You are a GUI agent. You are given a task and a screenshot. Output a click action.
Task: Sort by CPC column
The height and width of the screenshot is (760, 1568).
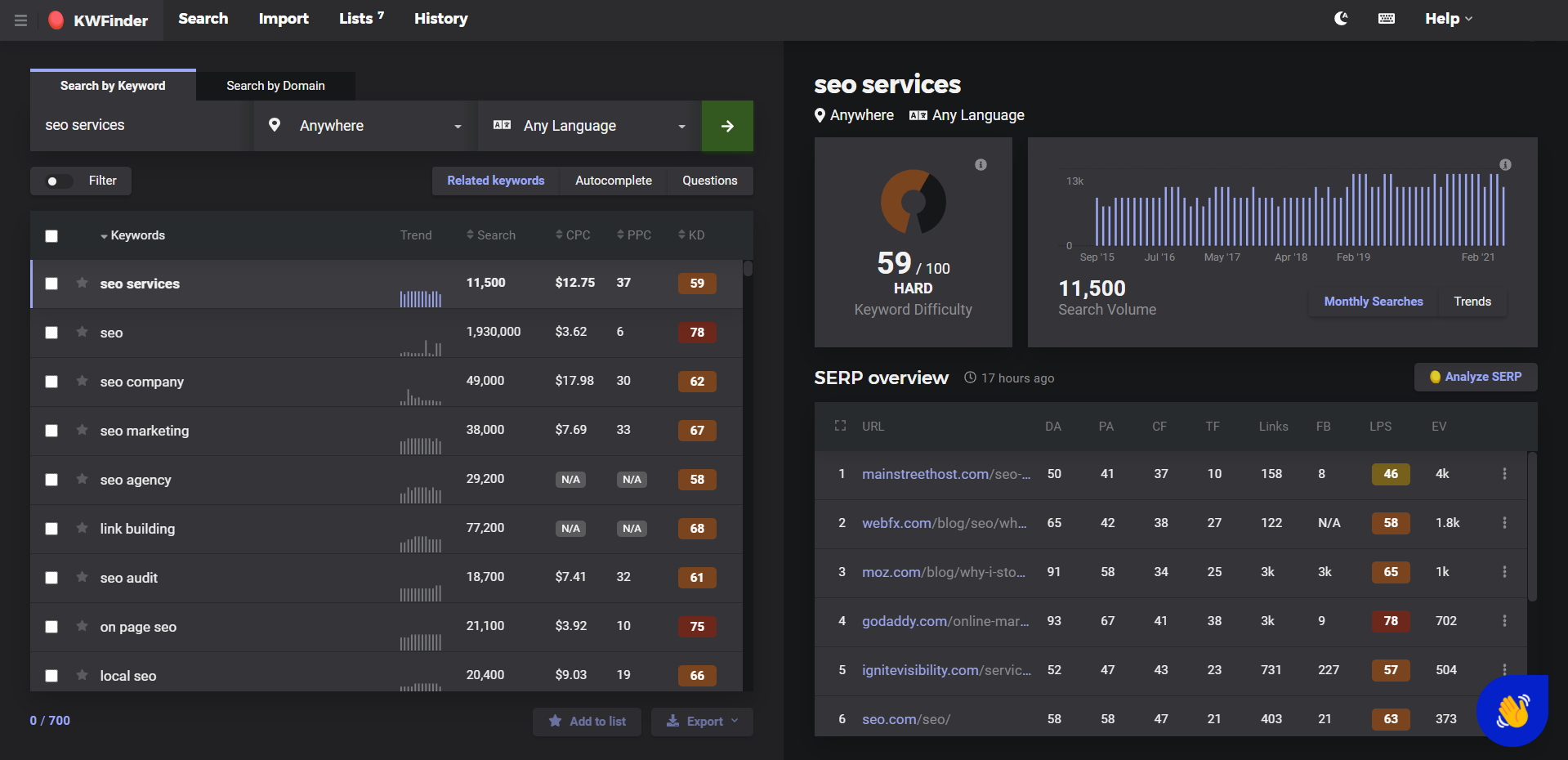(573, 235)
